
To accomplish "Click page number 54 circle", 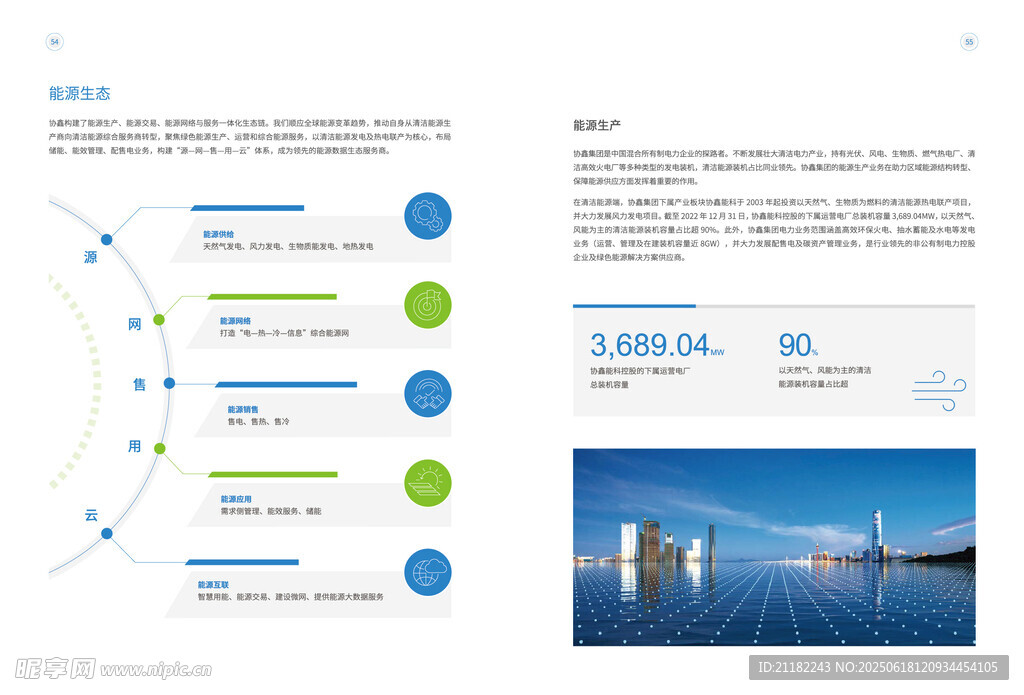I will point(54,42).
